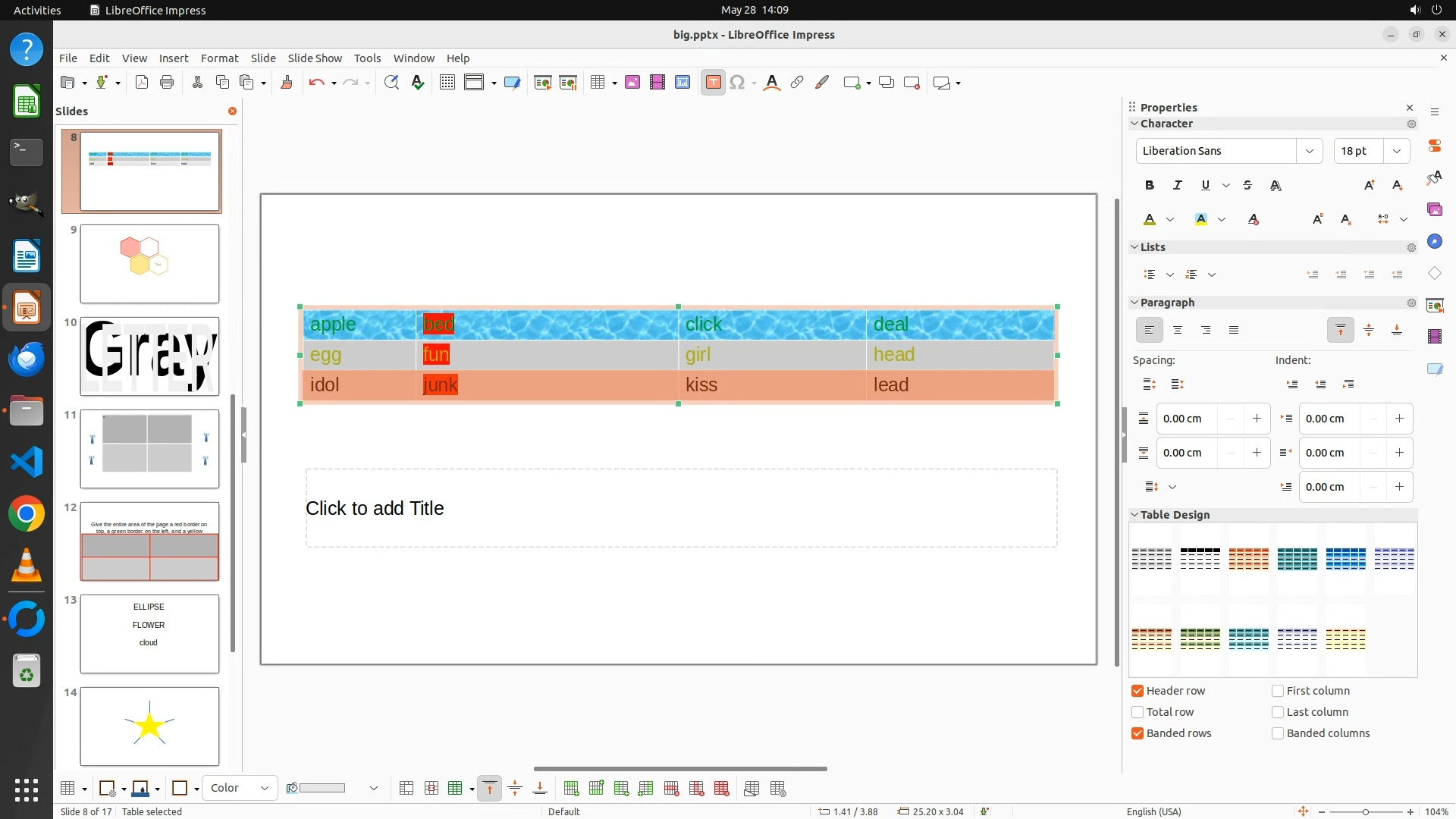Open the font name dropdown
Image resolution: width=1456 pixels, height=819 pixels.
(x=1309, y=151)
